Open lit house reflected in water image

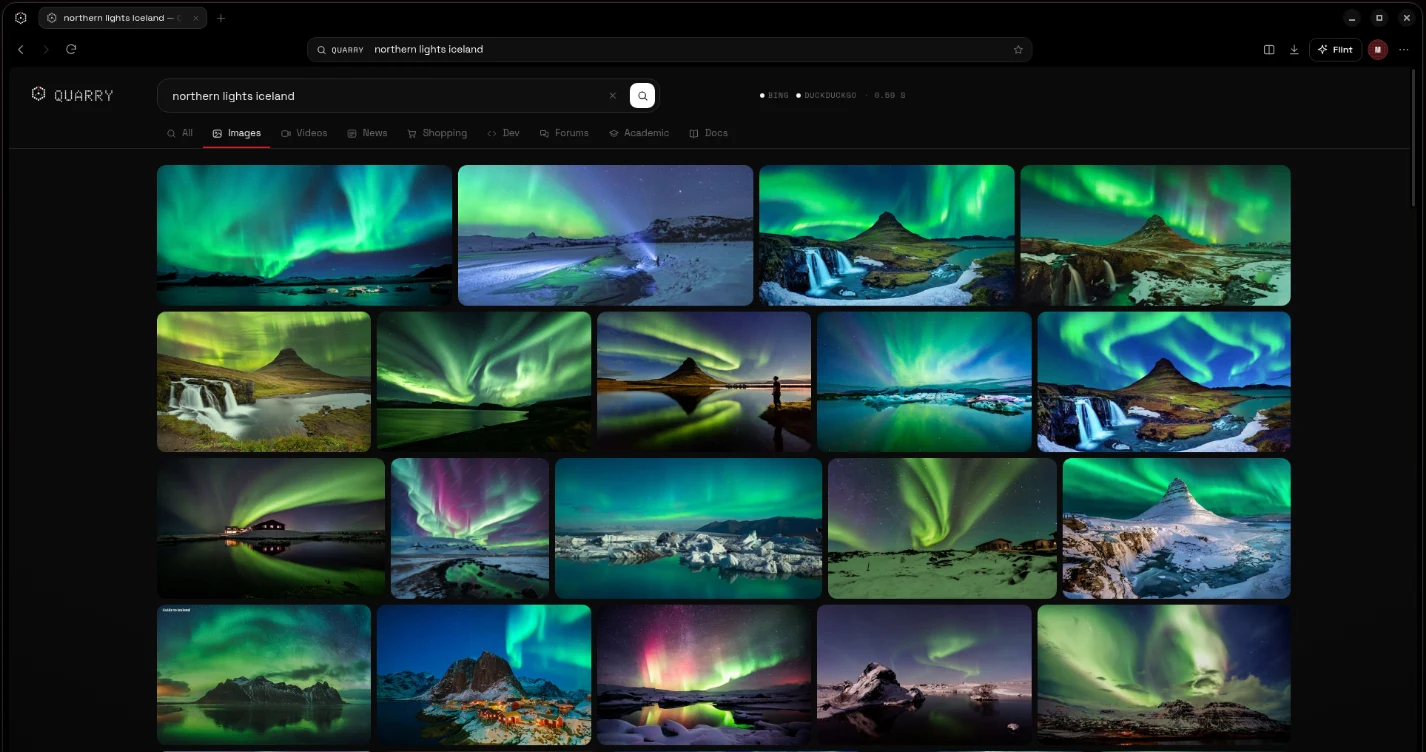coord(271,528)
